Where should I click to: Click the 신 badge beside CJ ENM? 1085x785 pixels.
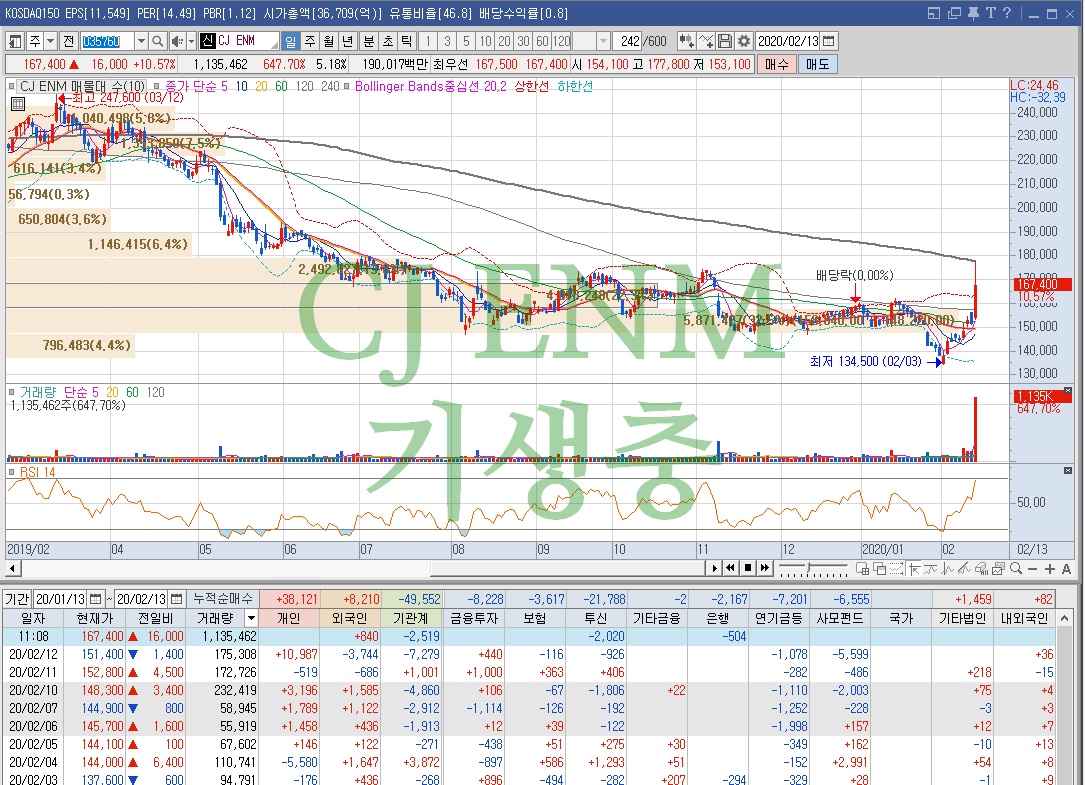click(x=208, y=41)
